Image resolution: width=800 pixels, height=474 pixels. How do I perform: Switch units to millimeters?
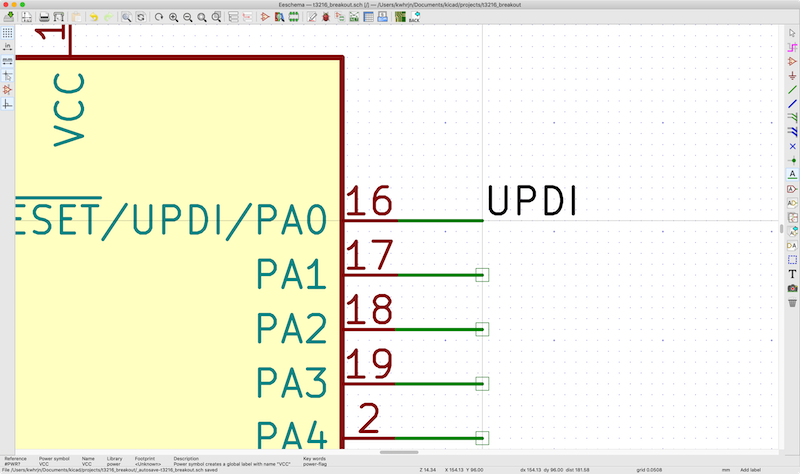pos(7,62)
